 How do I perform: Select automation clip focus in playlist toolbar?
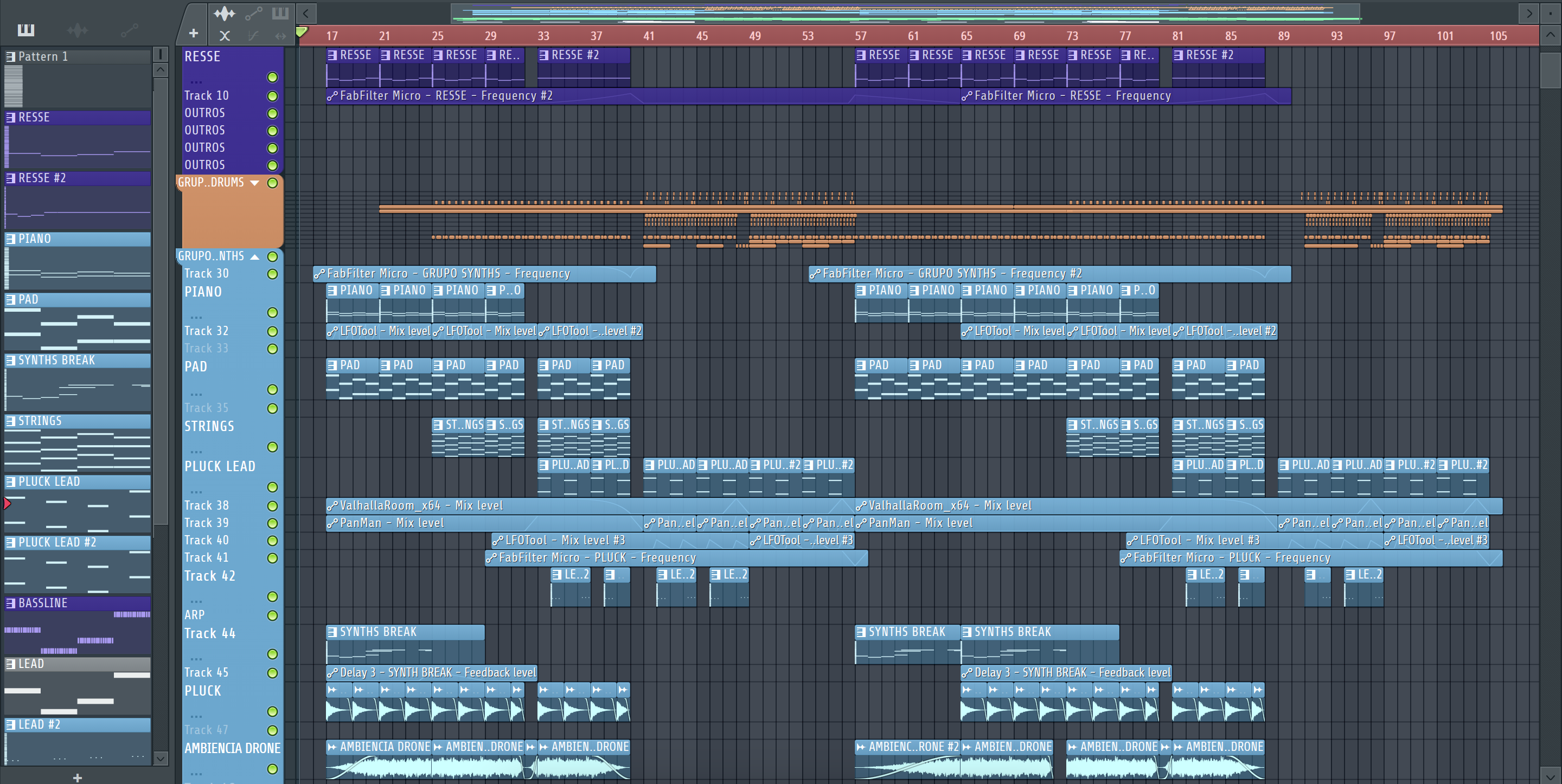point(253,12)
